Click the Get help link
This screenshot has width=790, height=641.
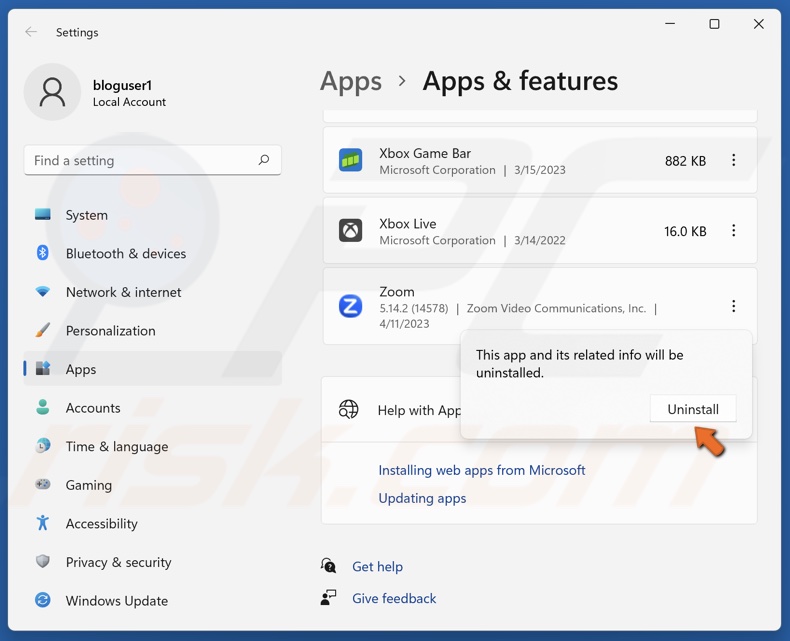click(x=377, y=567)
